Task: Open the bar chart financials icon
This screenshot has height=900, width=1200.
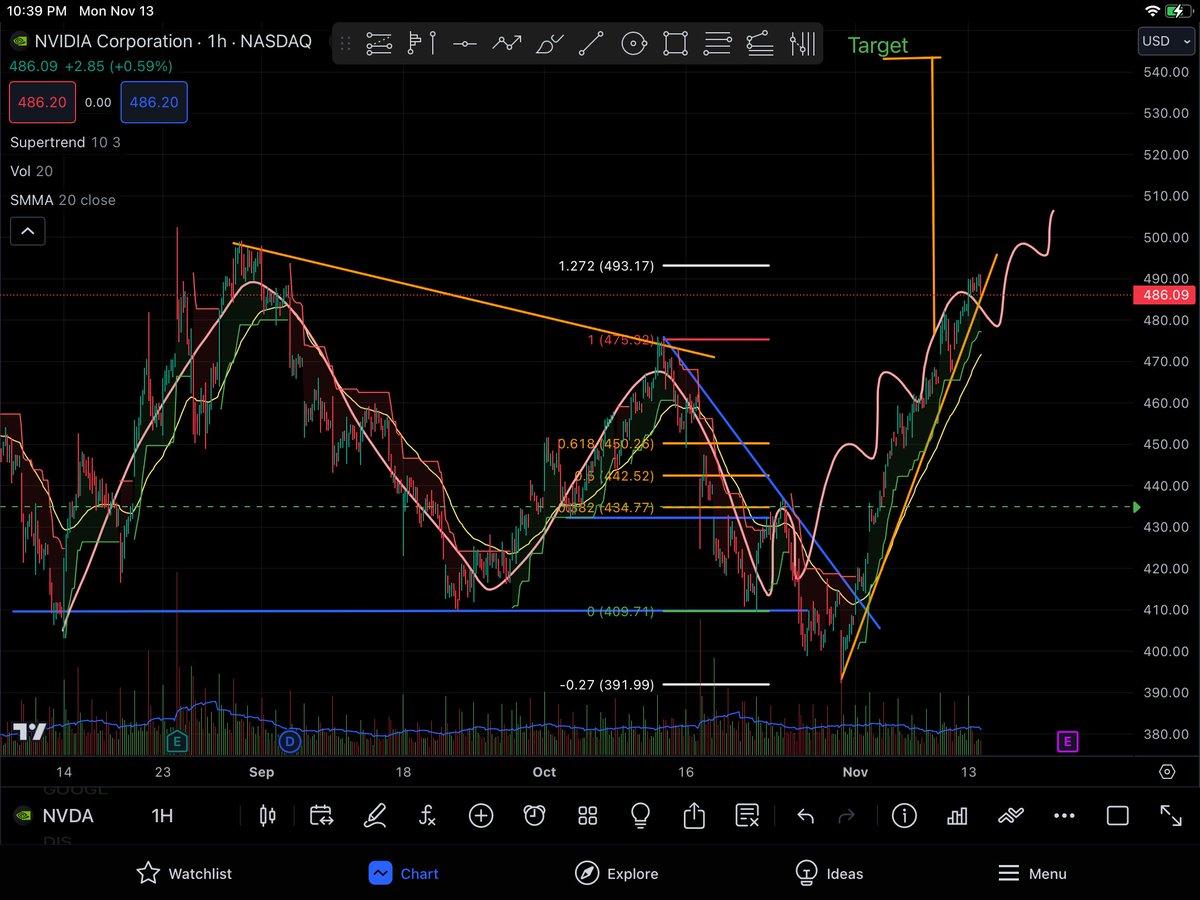Action: [x=957, y=816]
